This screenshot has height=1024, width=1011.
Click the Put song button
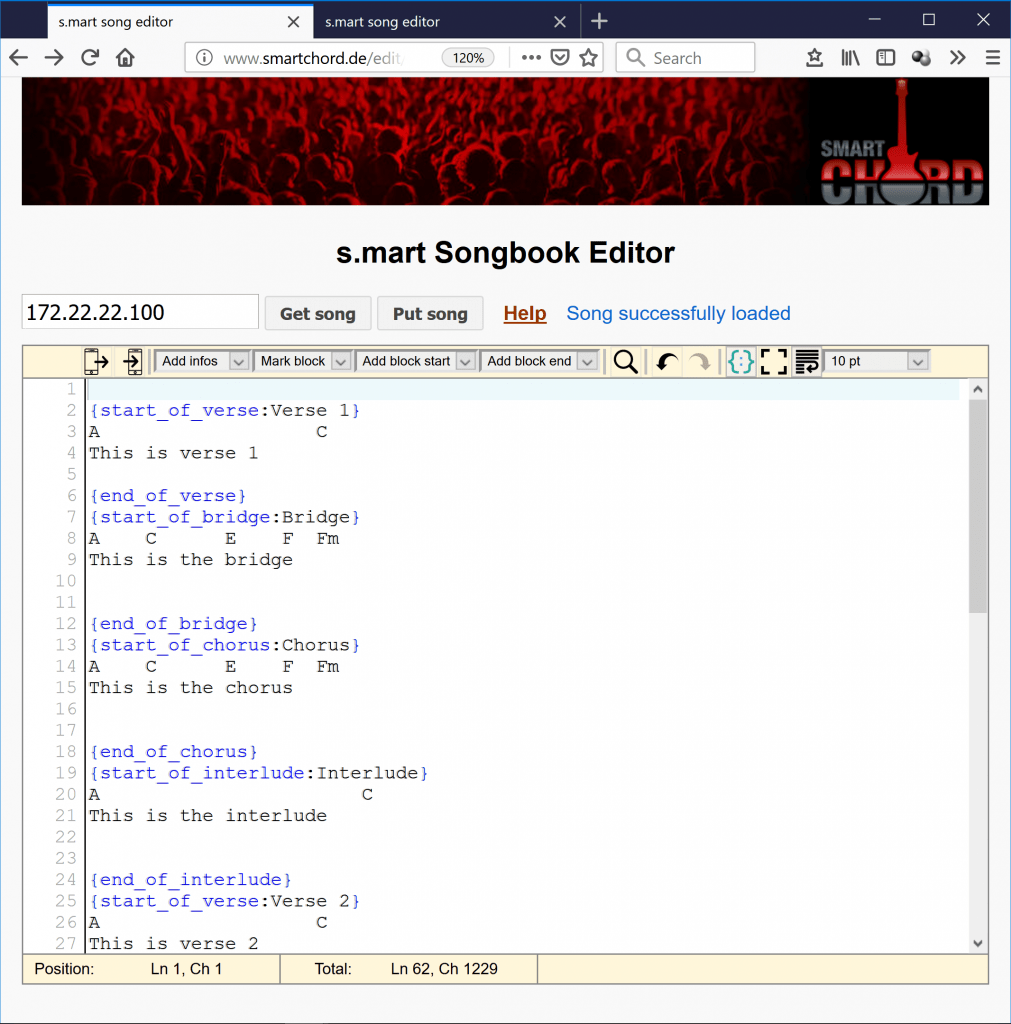tap(430, 313)
